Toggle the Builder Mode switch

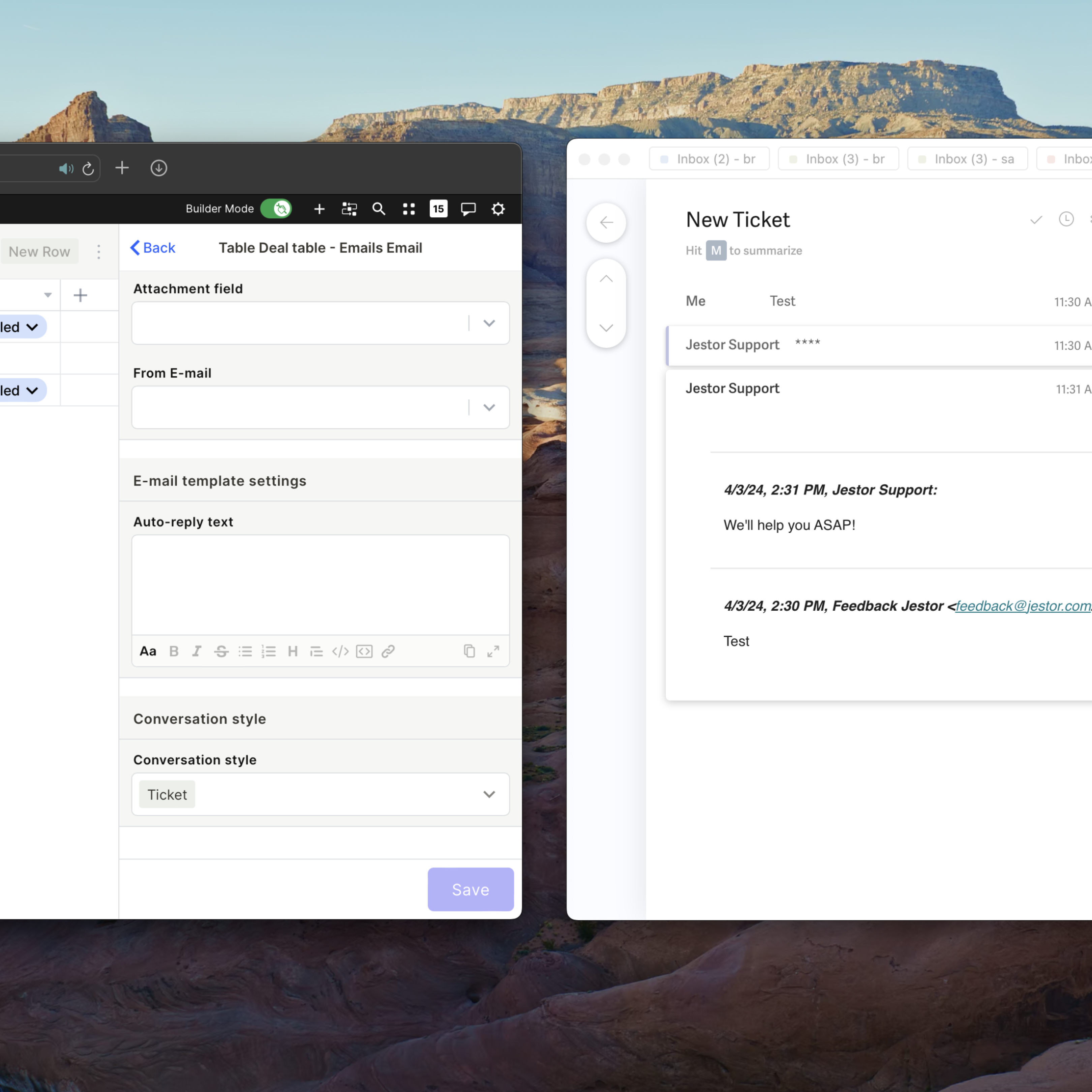pos(276,209)
